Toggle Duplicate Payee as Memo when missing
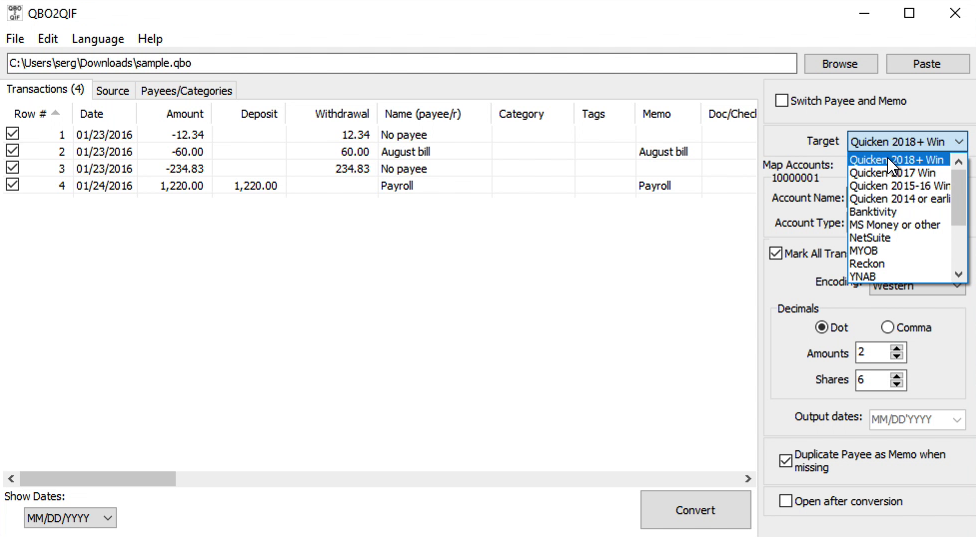This screenshot has width=976, height=537. tap(786, 460)
